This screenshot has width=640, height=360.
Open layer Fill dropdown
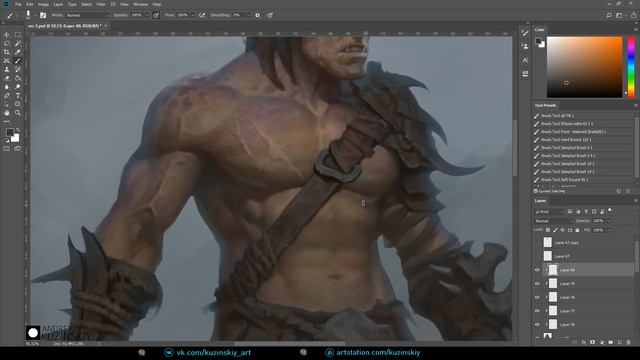click(x=609, y=230)
